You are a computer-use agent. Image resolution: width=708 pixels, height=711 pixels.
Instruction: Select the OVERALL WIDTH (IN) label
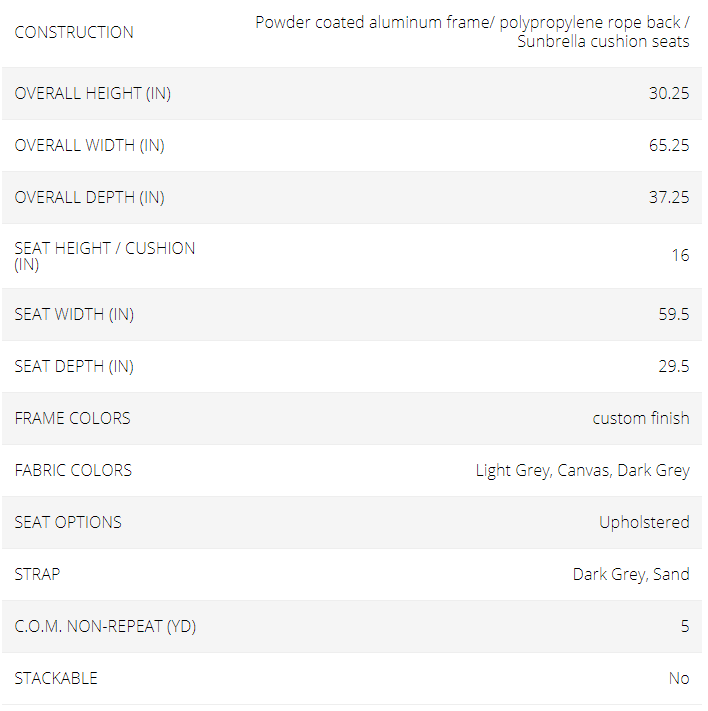point(89,146)
